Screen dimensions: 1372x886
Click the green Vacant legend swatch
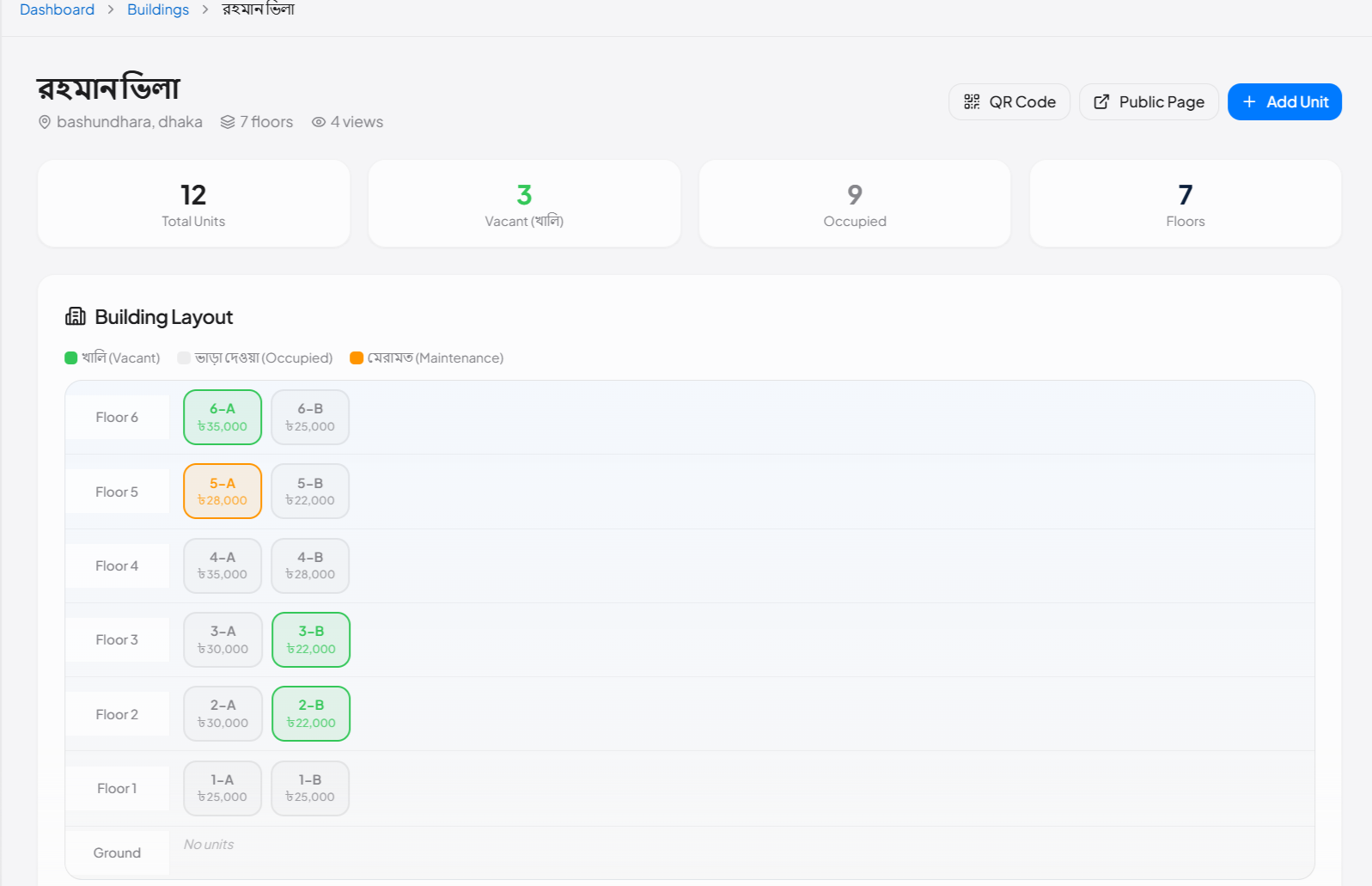click(x=71, y=357)
